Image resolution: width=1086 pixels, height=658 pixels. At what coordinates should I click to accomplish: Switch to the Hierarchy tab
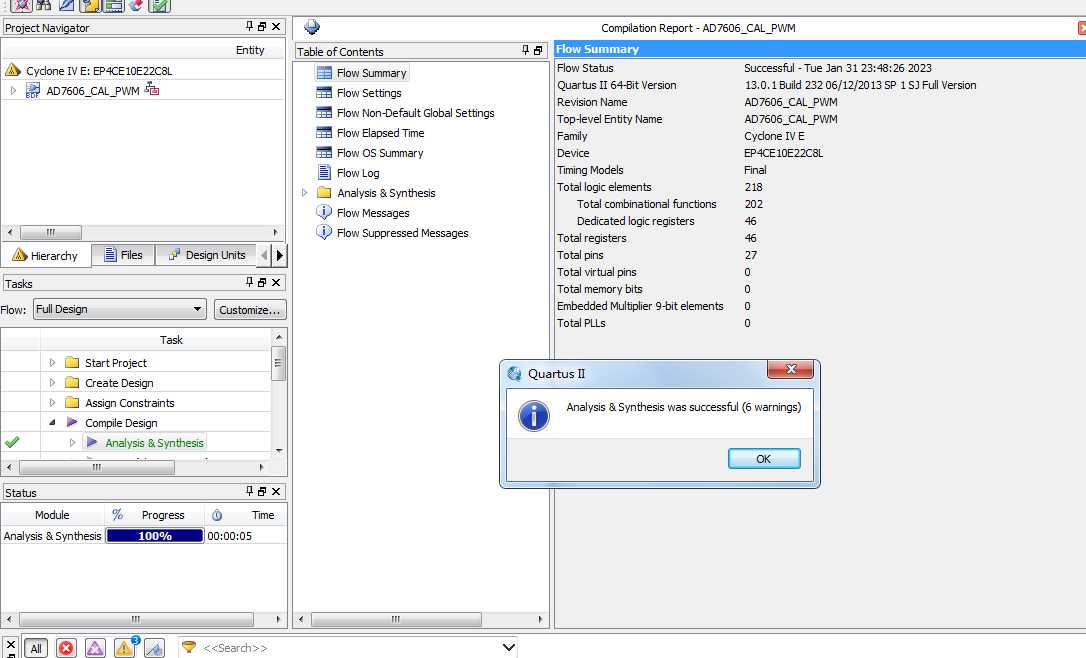(46, 256)
